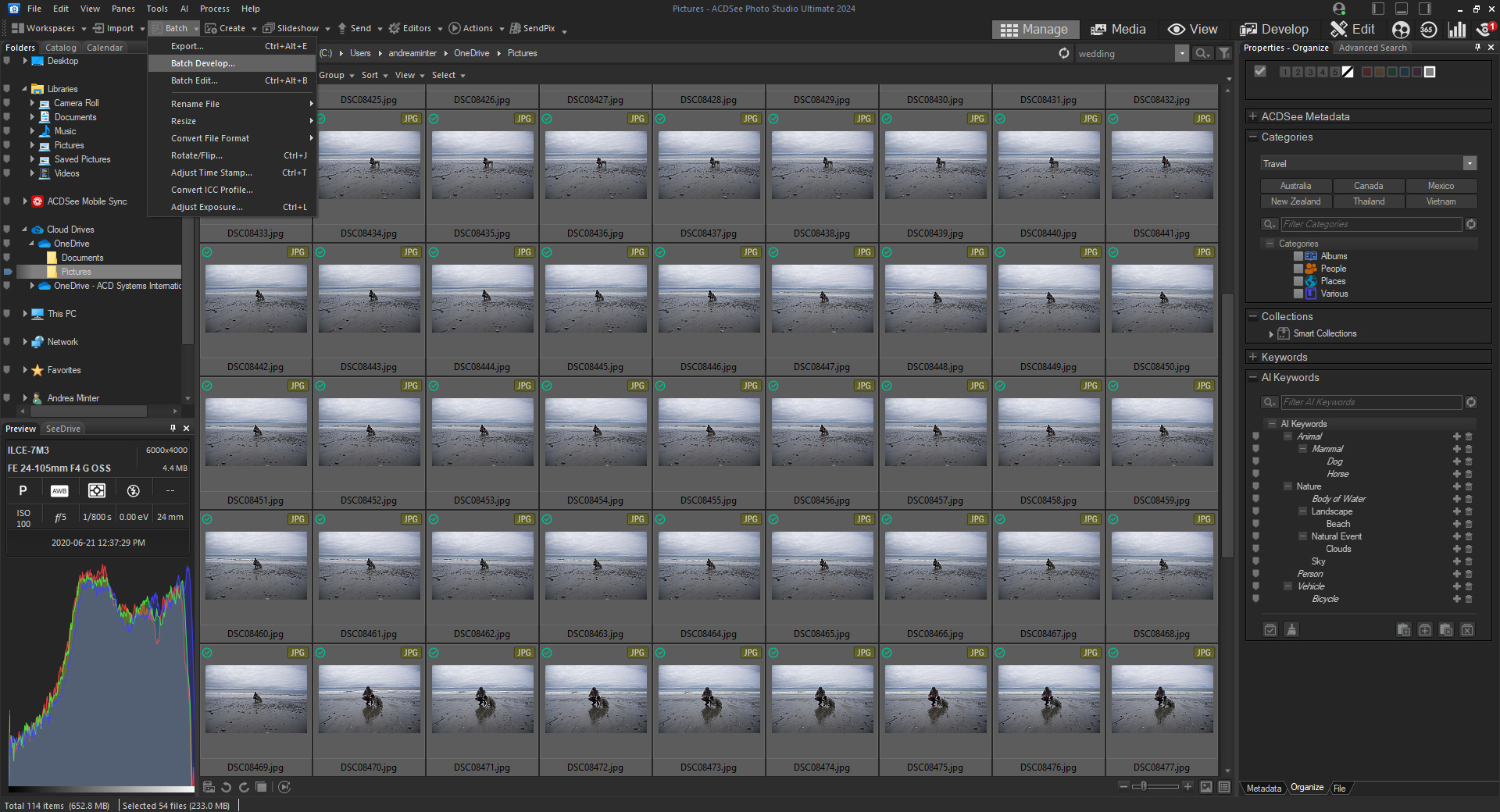Image resolution: width=1500 pixels, height=812 pixels.
Task: Apply the red color label swatch
Action: pos(1366,72)
